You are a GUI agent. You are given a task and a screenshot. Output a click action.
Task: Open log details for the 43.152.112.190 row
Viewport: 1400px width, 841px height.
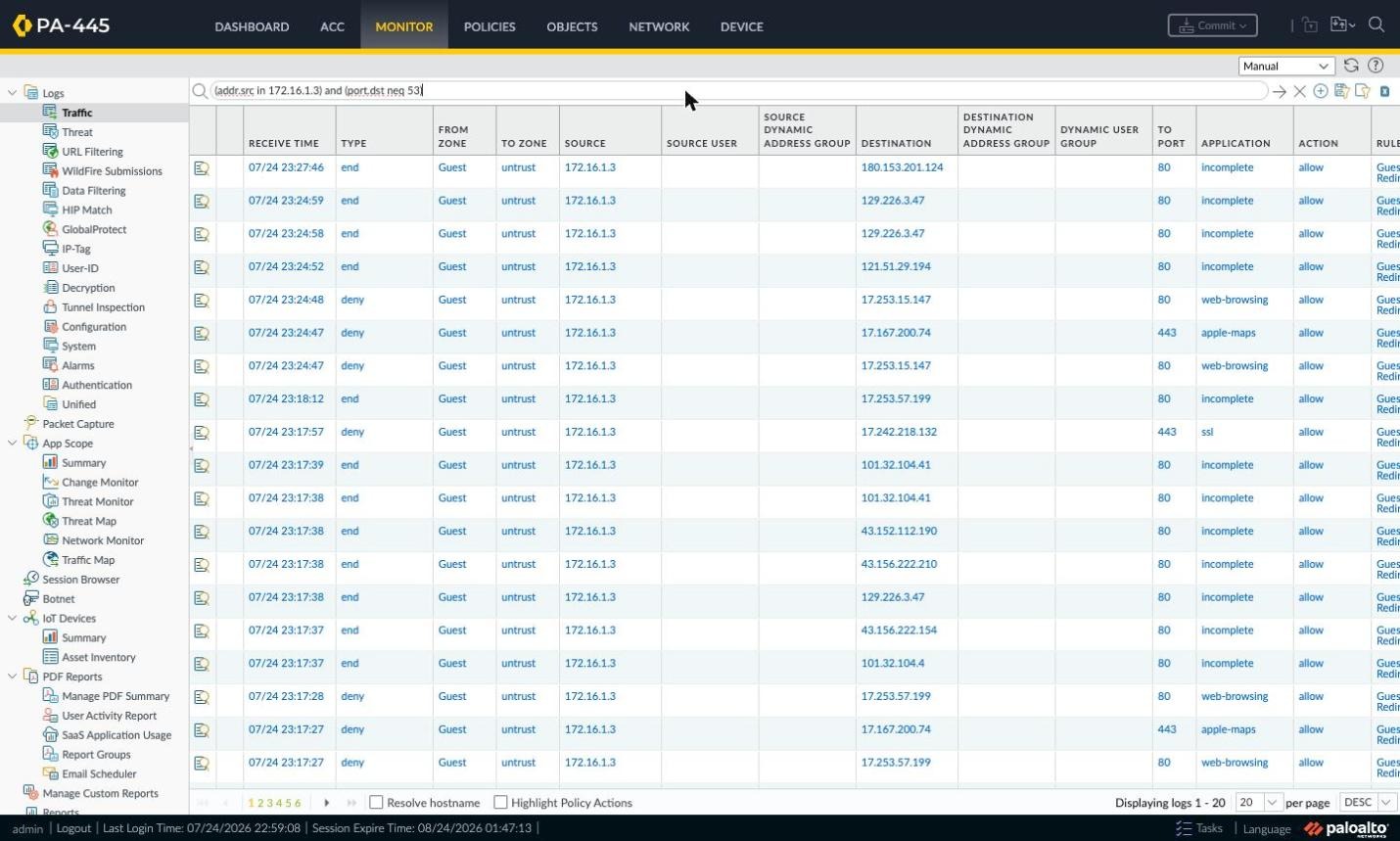pos(202,532)
